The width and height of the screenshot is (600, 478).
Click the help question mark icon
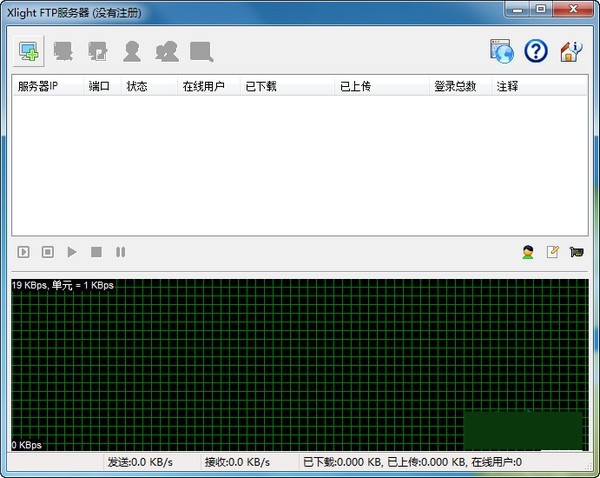point(535,50)
